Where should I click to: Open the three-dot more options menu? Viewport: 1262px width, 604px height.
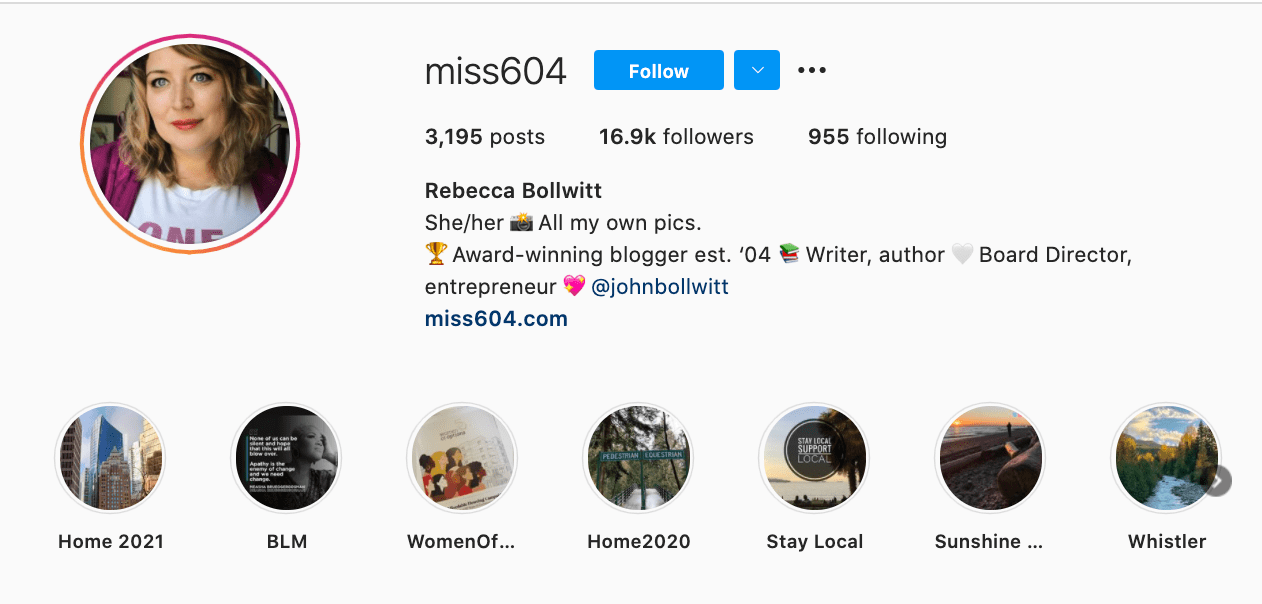pos(812,70)
